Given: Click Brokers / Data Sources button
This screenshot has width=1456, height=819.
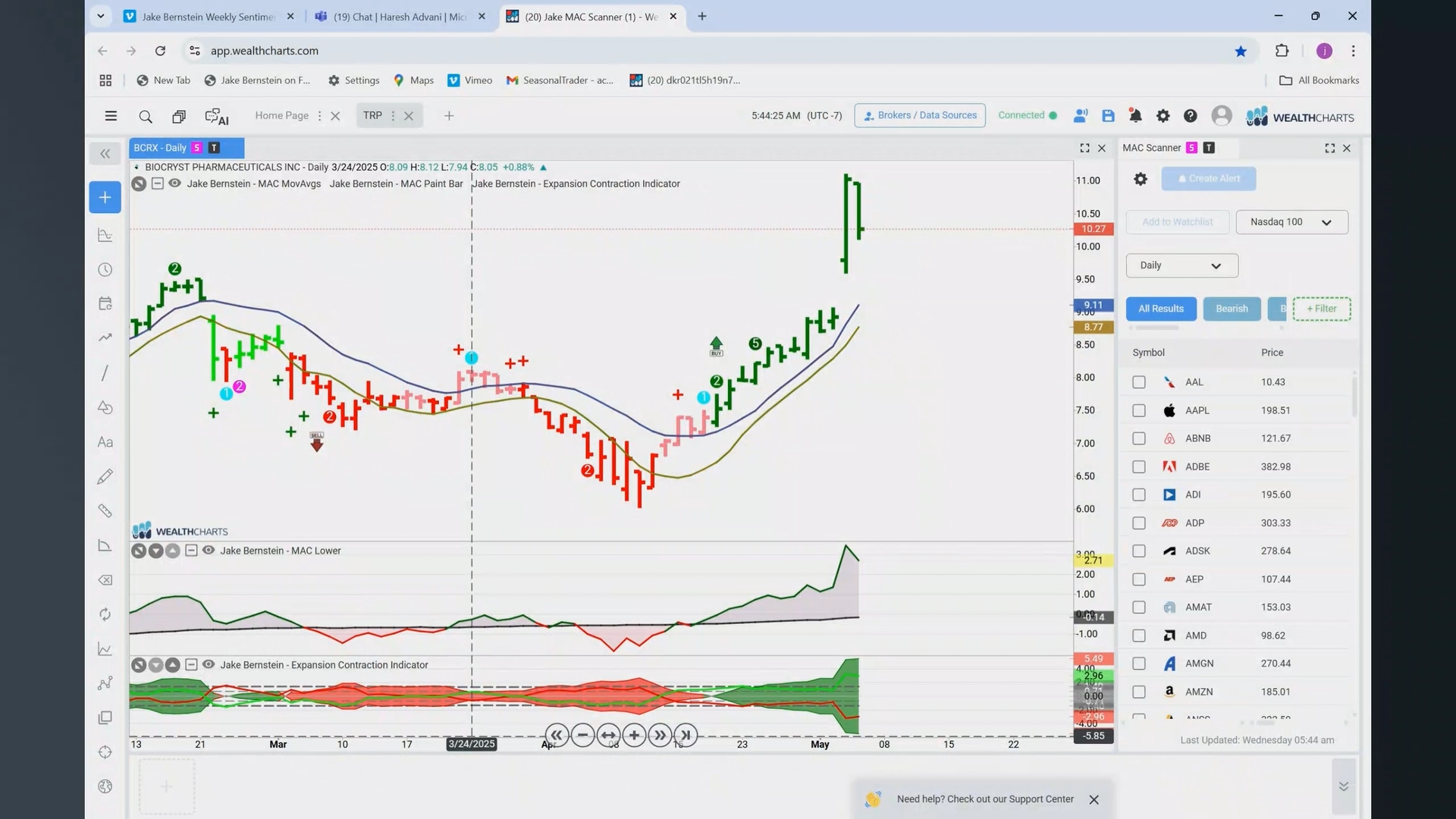Looking at the screenshot, I should pos(920,115).
